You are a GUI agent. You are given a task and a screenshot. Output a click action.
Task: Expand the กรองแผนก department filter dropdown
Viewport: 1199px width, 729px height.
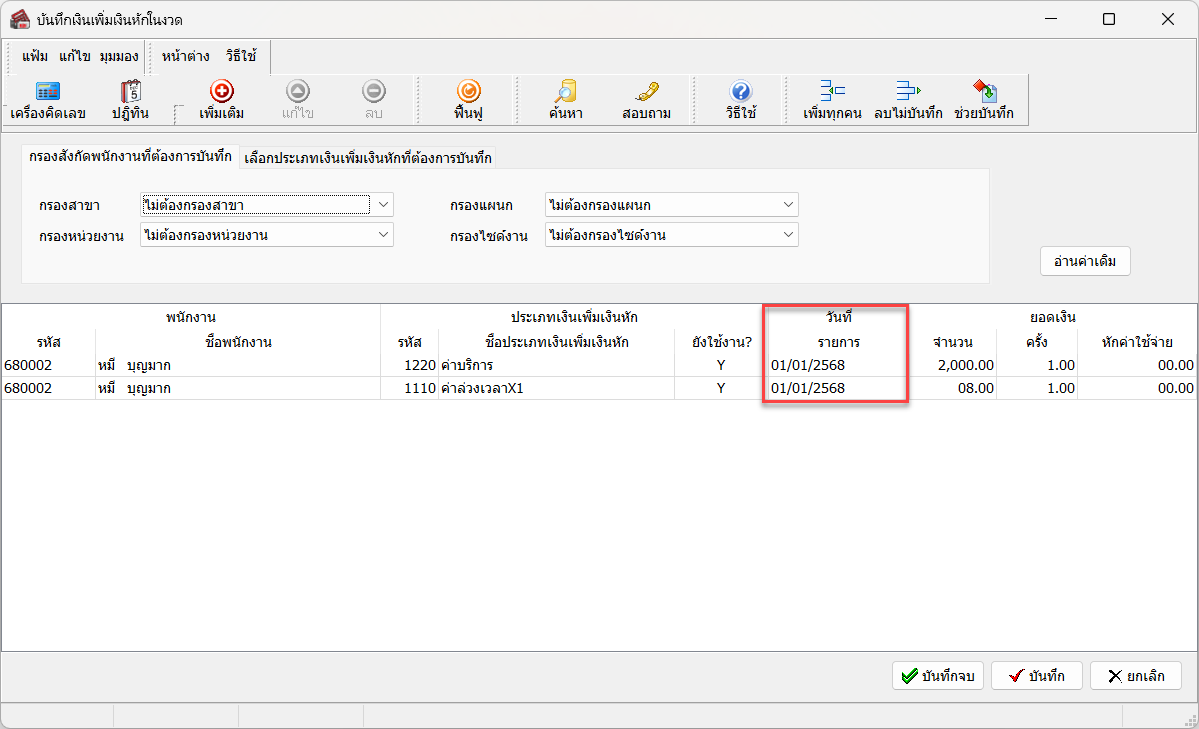tap(788, 205)
